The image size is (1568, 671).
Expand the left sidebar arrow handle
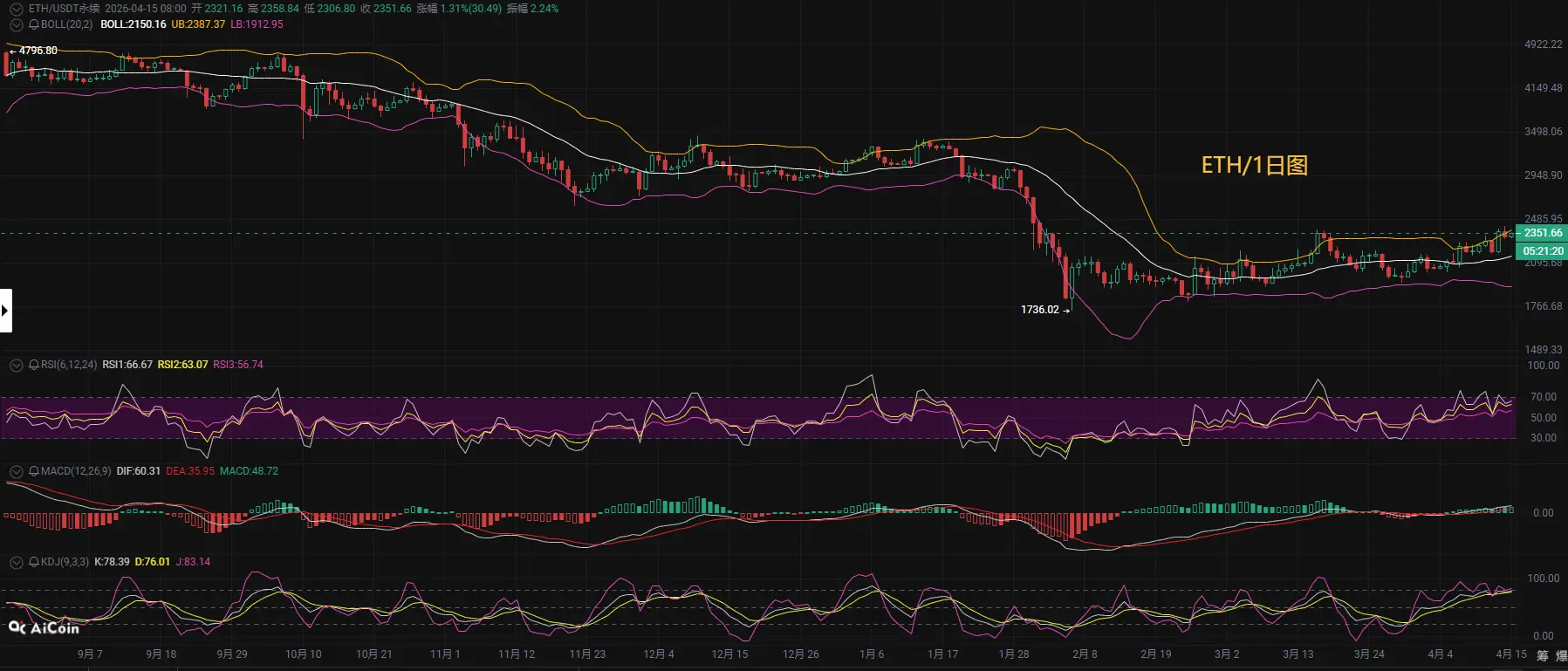[x=5, y=311]
